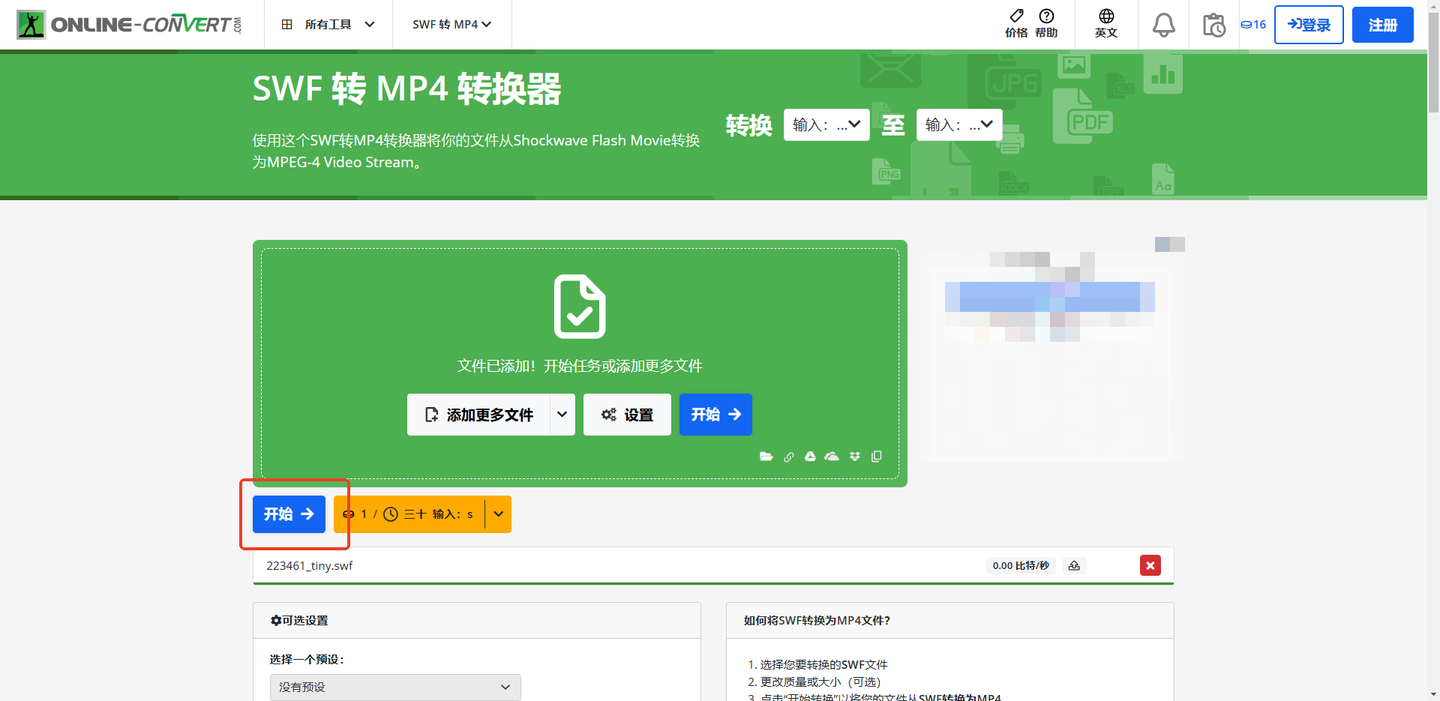Open 设置 settings in the upload box
This screenshot has height=701, width=1440.
[x=627, y=414]
